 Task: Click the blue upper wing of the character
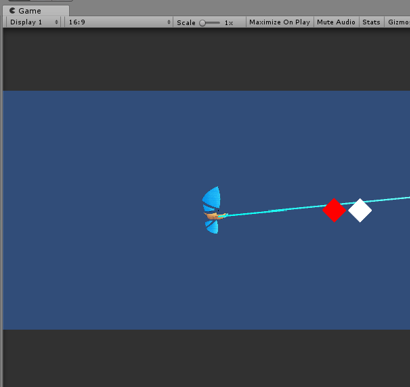(x=212, y=198)
